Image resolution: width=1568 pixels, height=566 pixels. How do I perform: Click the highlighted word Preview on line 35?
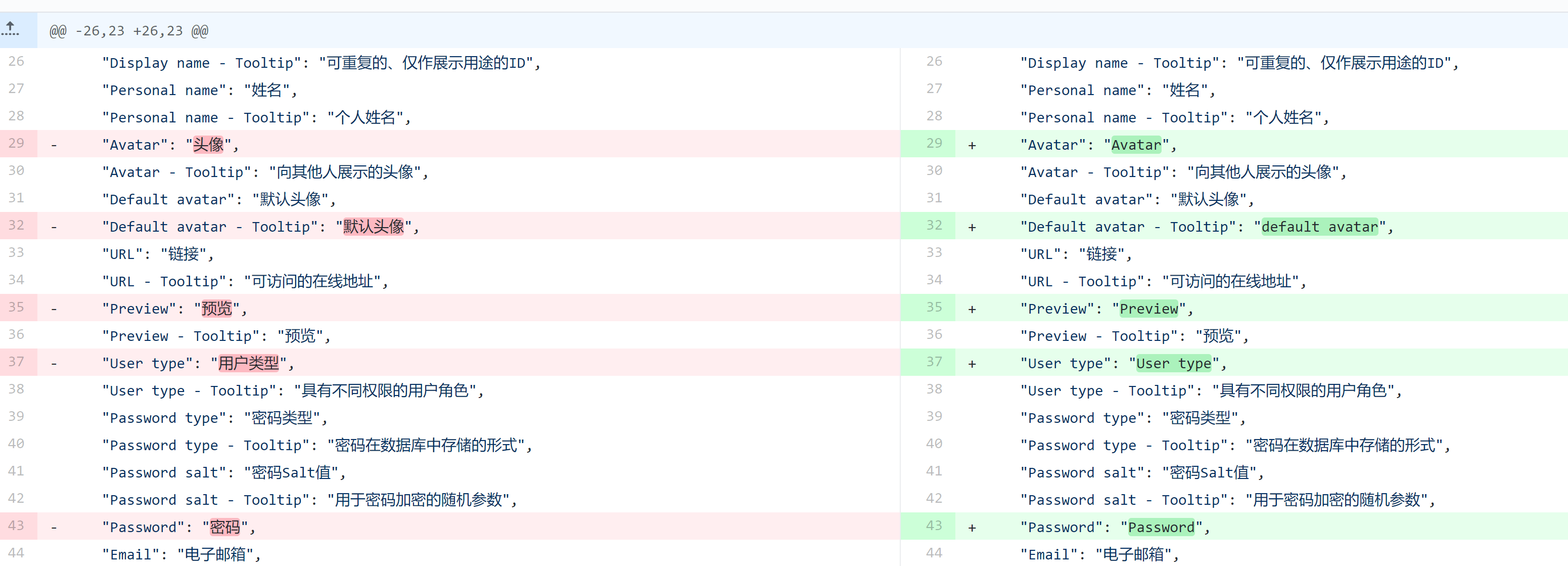[x=1148, y=308]
